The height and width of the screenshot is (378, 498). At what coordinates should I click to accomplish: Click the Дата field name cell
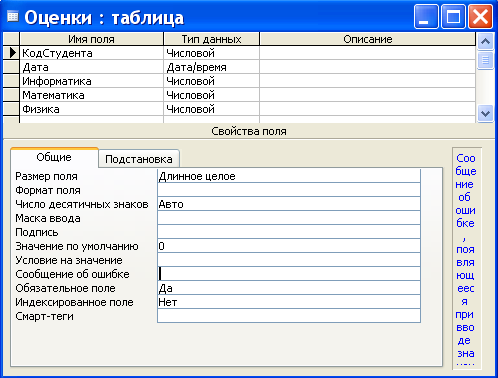click(92, 67)
